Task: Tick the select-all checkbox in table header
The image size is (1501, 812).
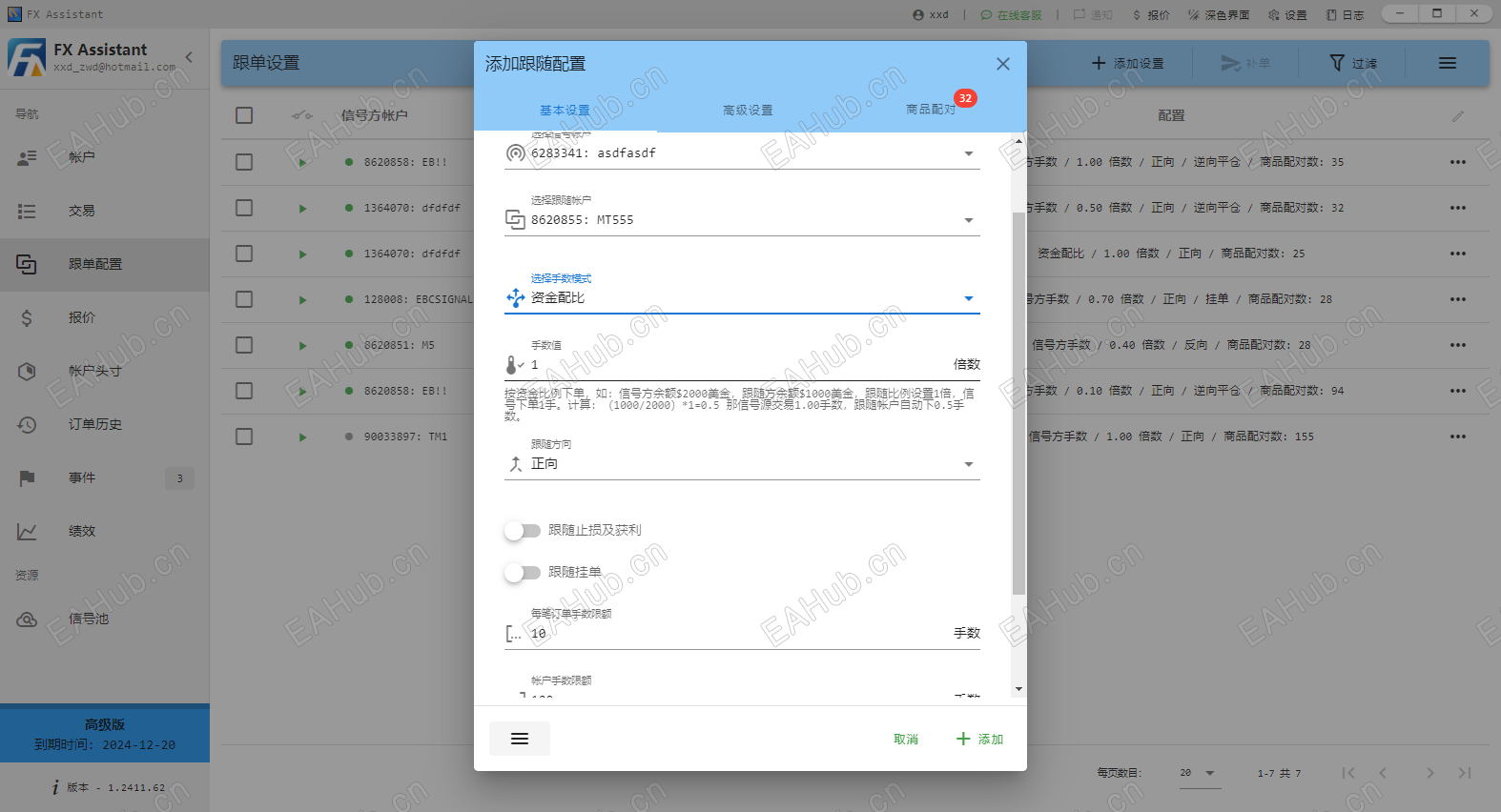Action: tap(244, 115)
